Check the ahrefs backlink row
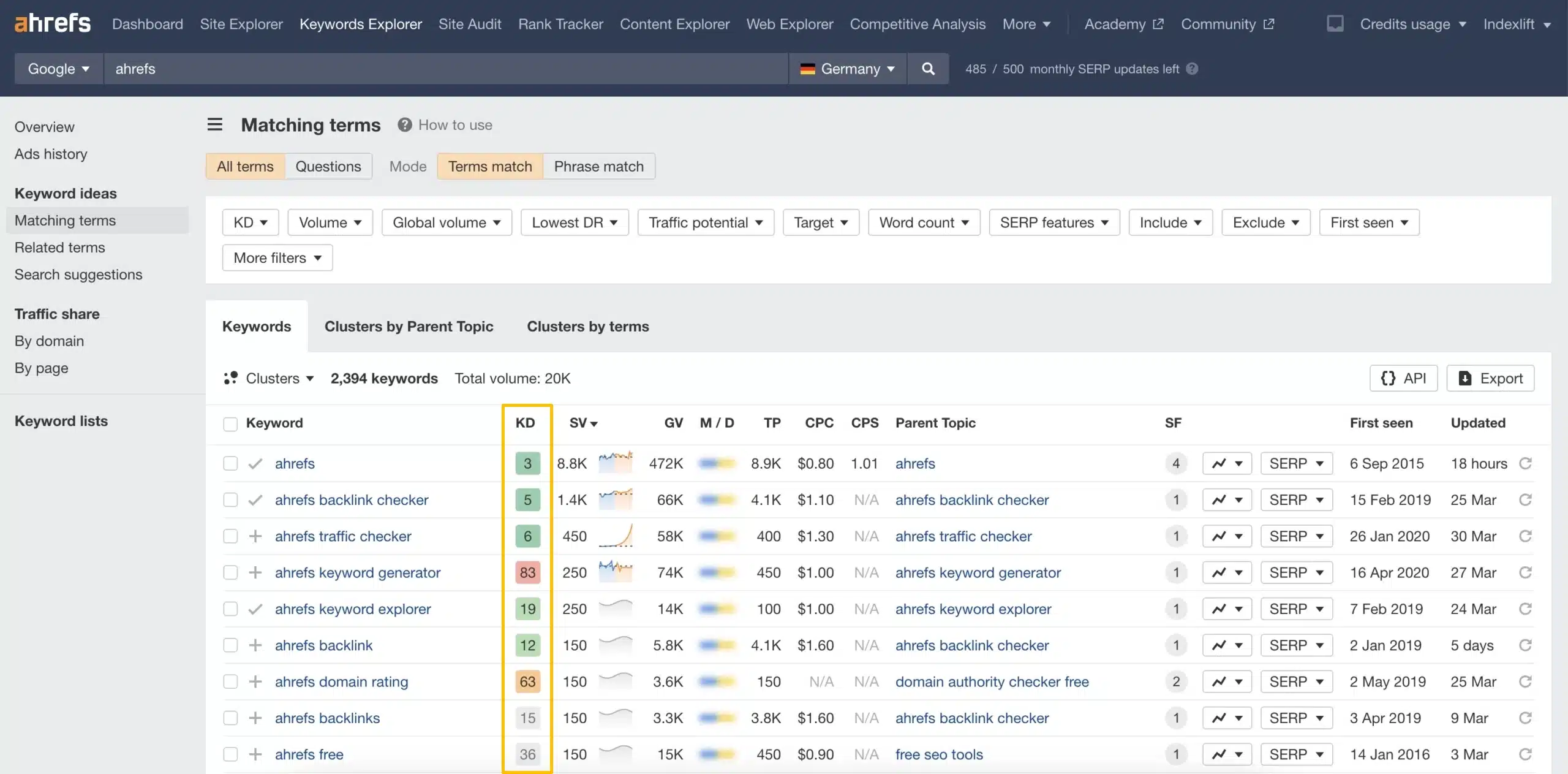Image resolution: width=1568 pixels, height=774 pixels. tap(230, 645)
